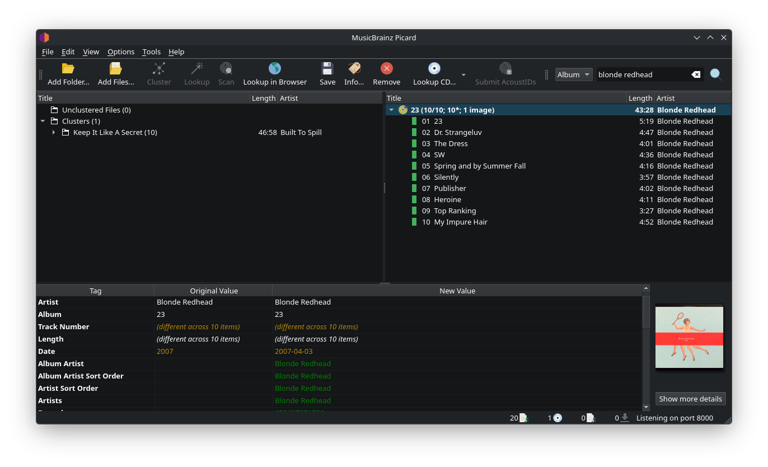Click the Original Value column header
Screen dimensions: 768x467
tap(214, 291)
